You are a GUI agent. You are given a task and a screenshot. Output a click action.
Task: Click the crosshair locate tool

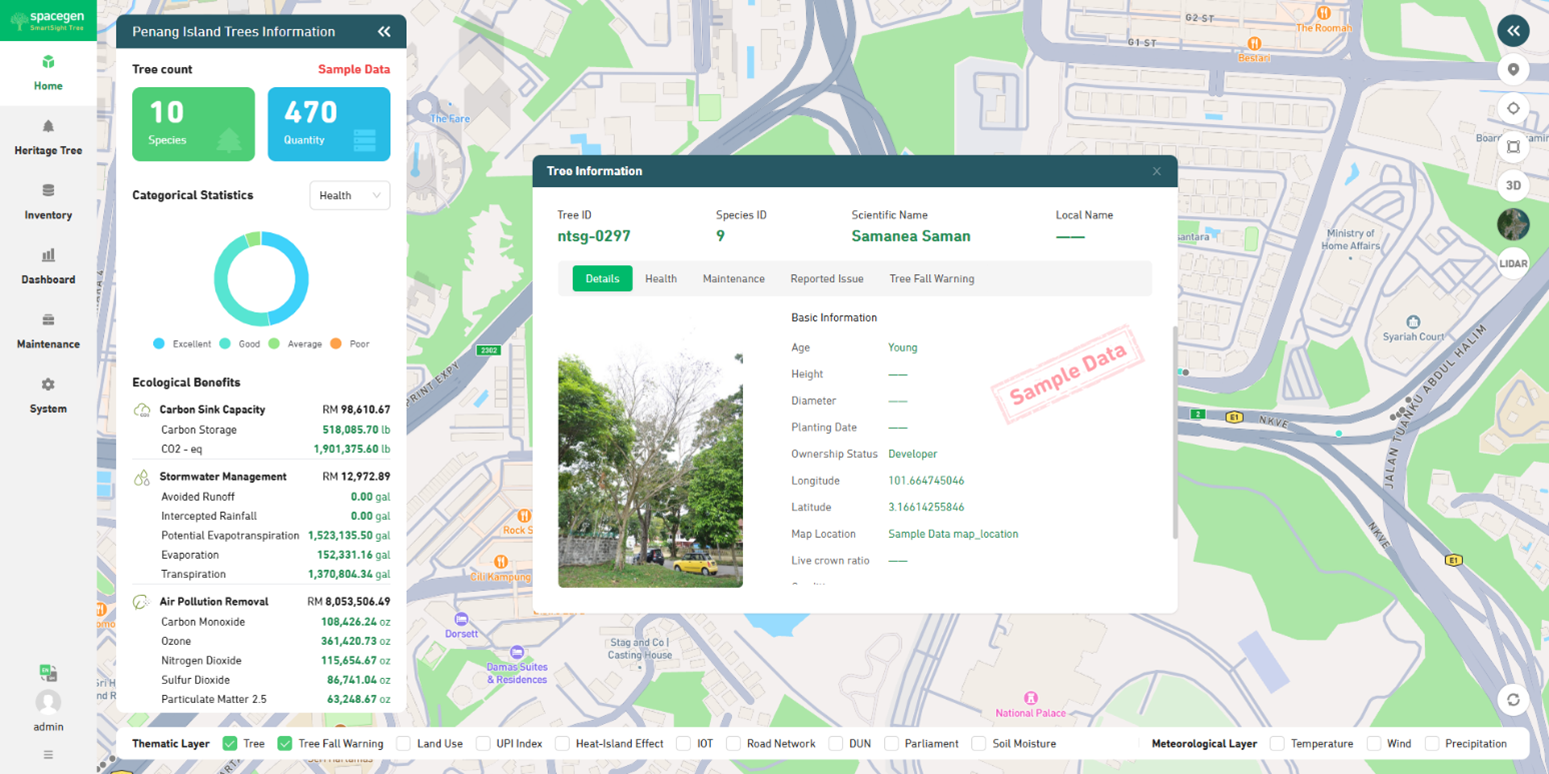1513,108
